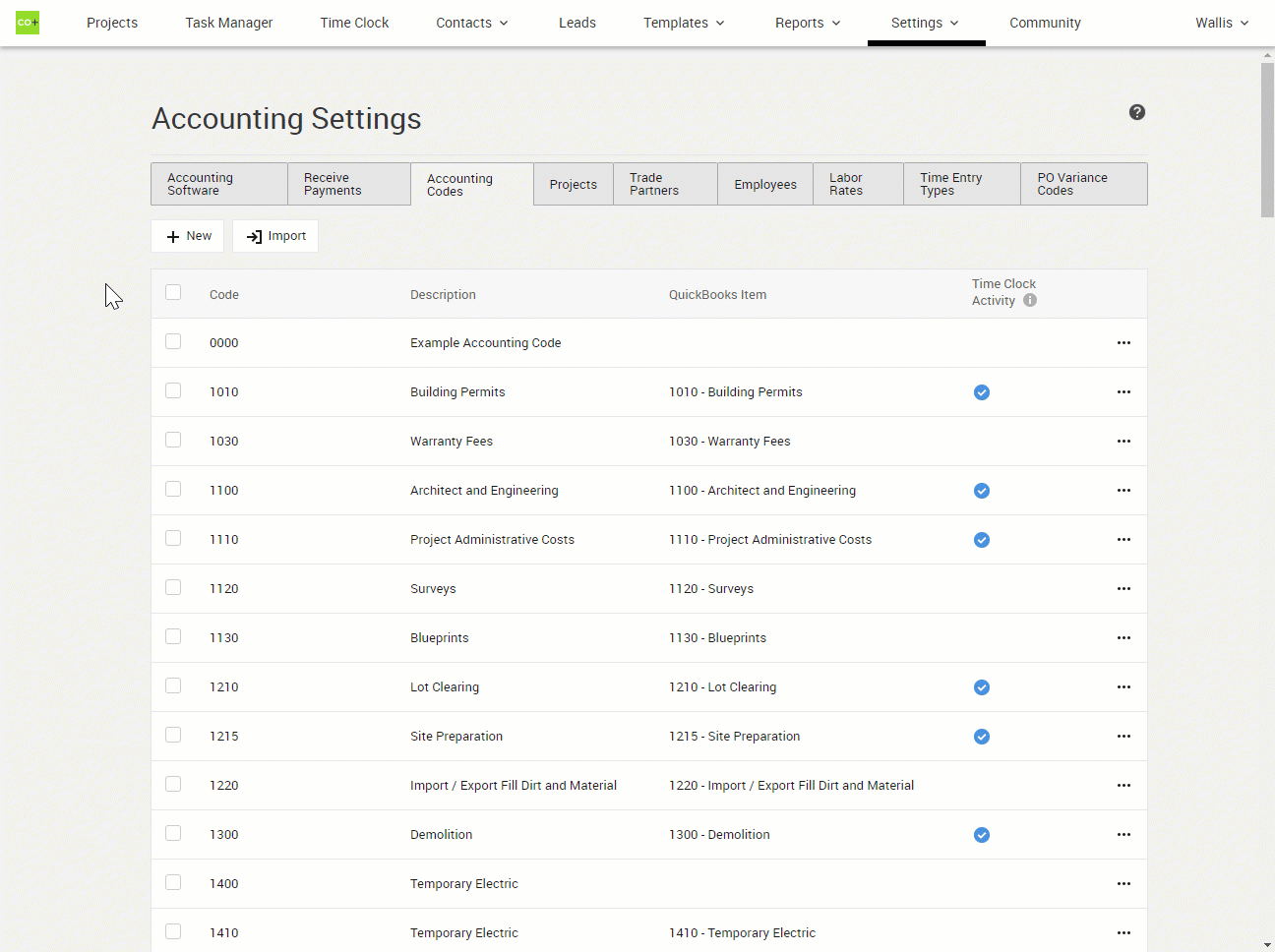
Task: Expand the Contacts dropdown menu
Action: pos(472,23)
